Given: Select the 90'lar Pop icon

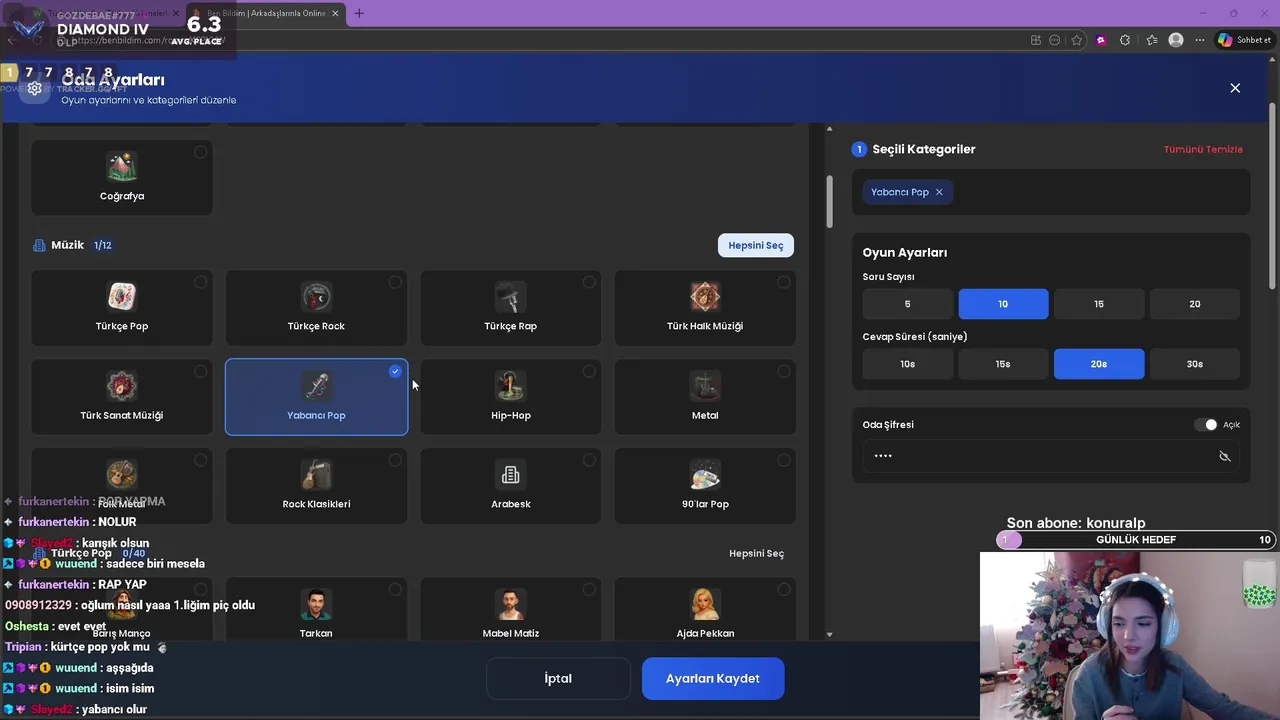Looking at the screenshot, I should point(705,474).
